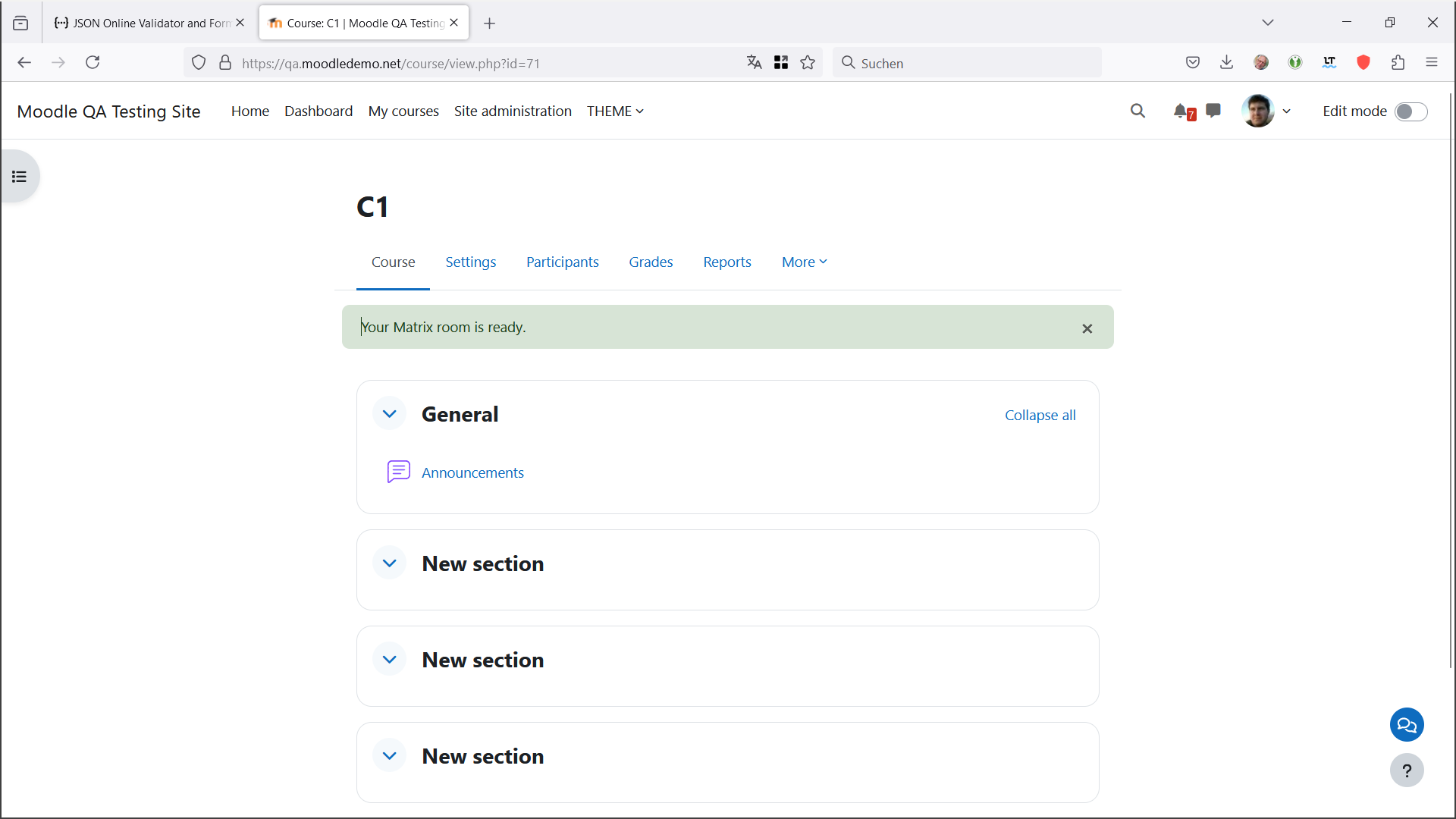Switch to the Grades tab
1456x819 pixels.
(x=651, y=262)
